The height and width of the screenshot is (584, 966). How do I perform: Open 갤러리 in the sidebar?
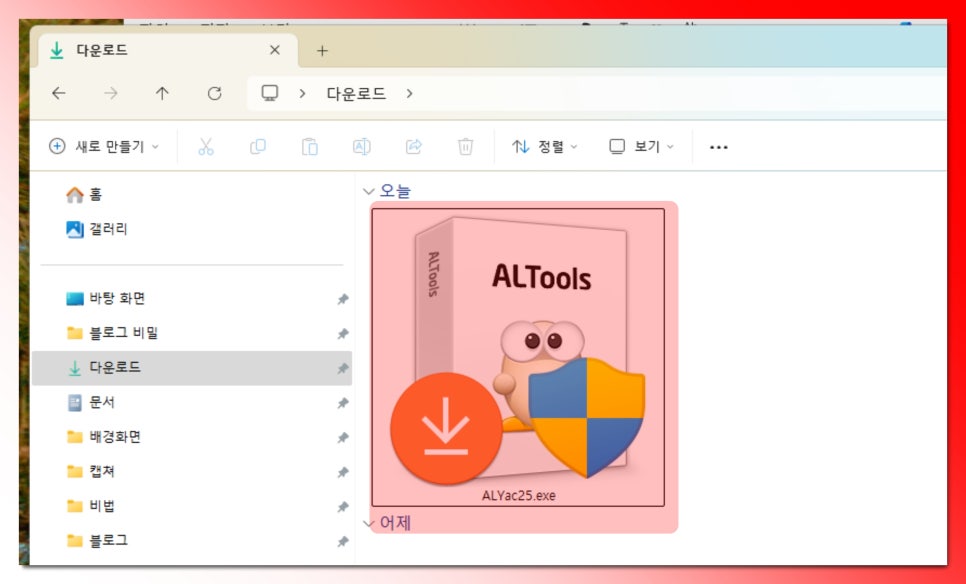click(97, 229)
